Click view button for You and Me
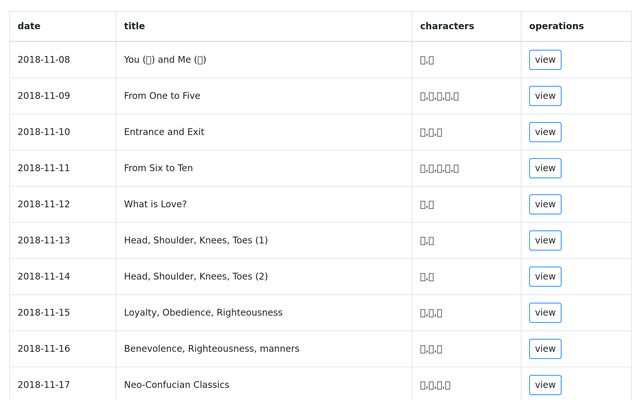The width and height of the screenshot is (640, 400). click(545, 60)
